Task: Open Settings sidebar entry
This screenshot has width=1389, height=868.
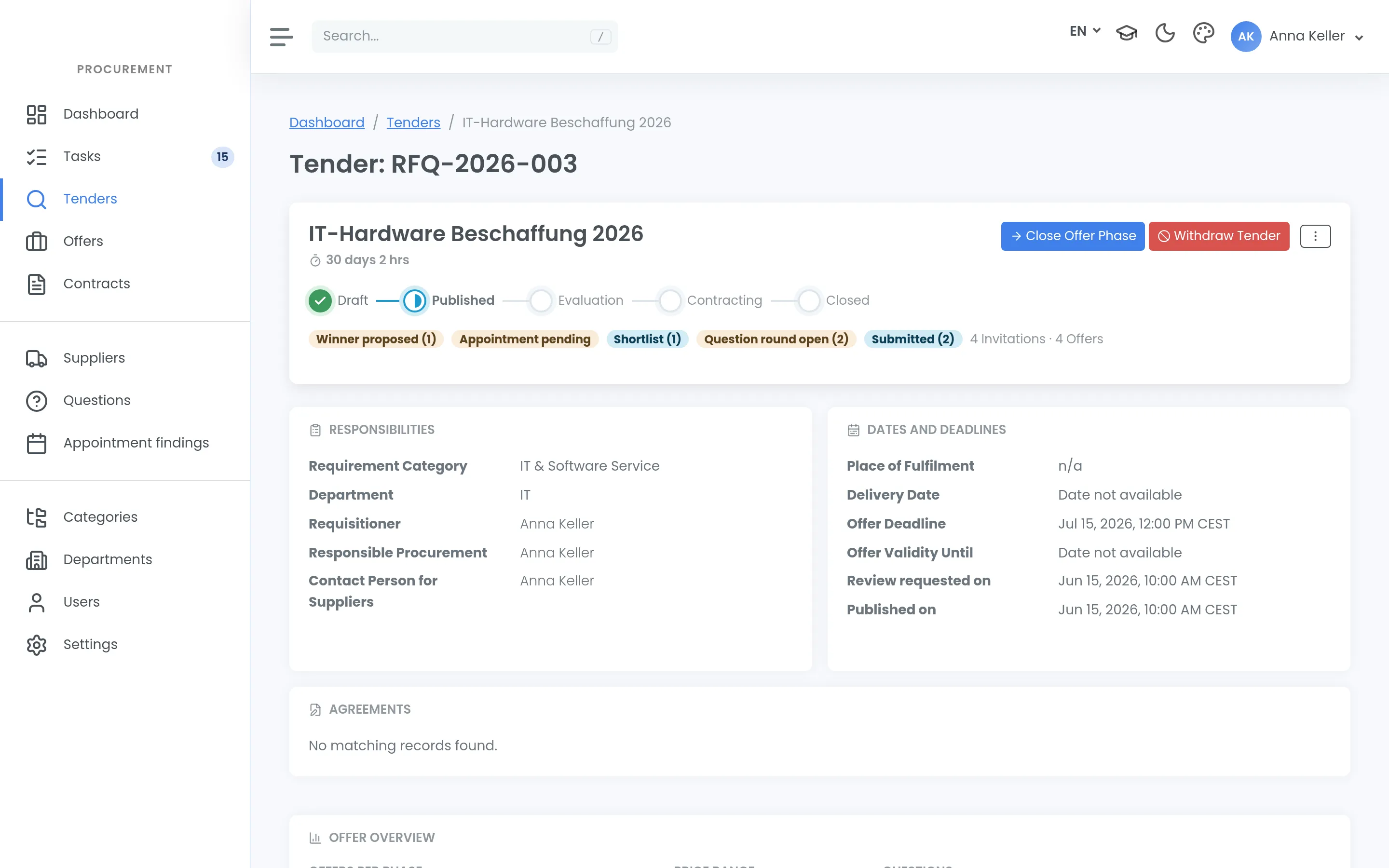Action: tap(125, 644)
